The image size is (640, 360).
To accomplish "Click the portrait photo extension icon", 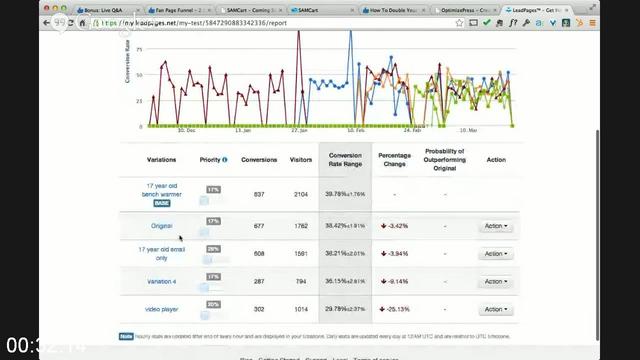I will [x=566, y=23].
